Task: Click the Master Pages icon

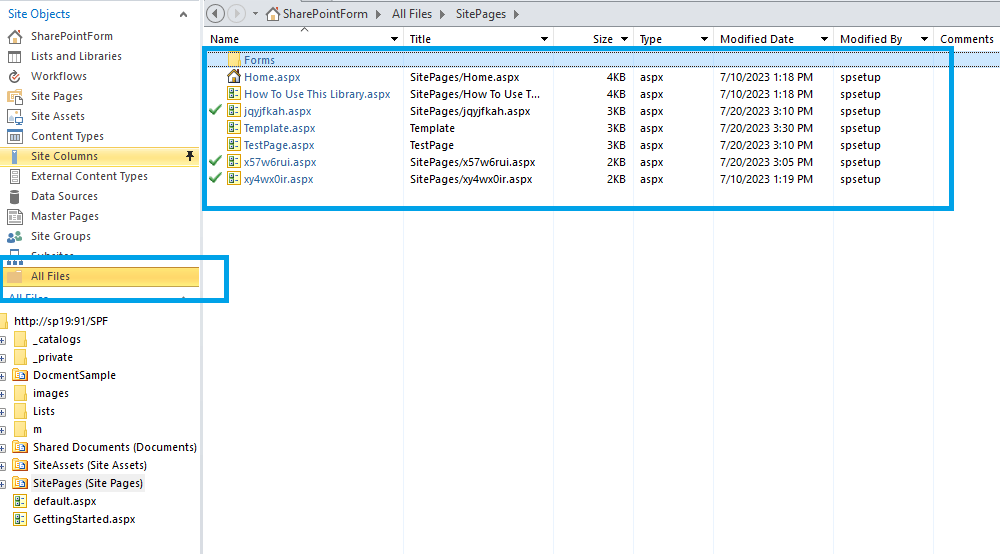Action: (15, 217)
